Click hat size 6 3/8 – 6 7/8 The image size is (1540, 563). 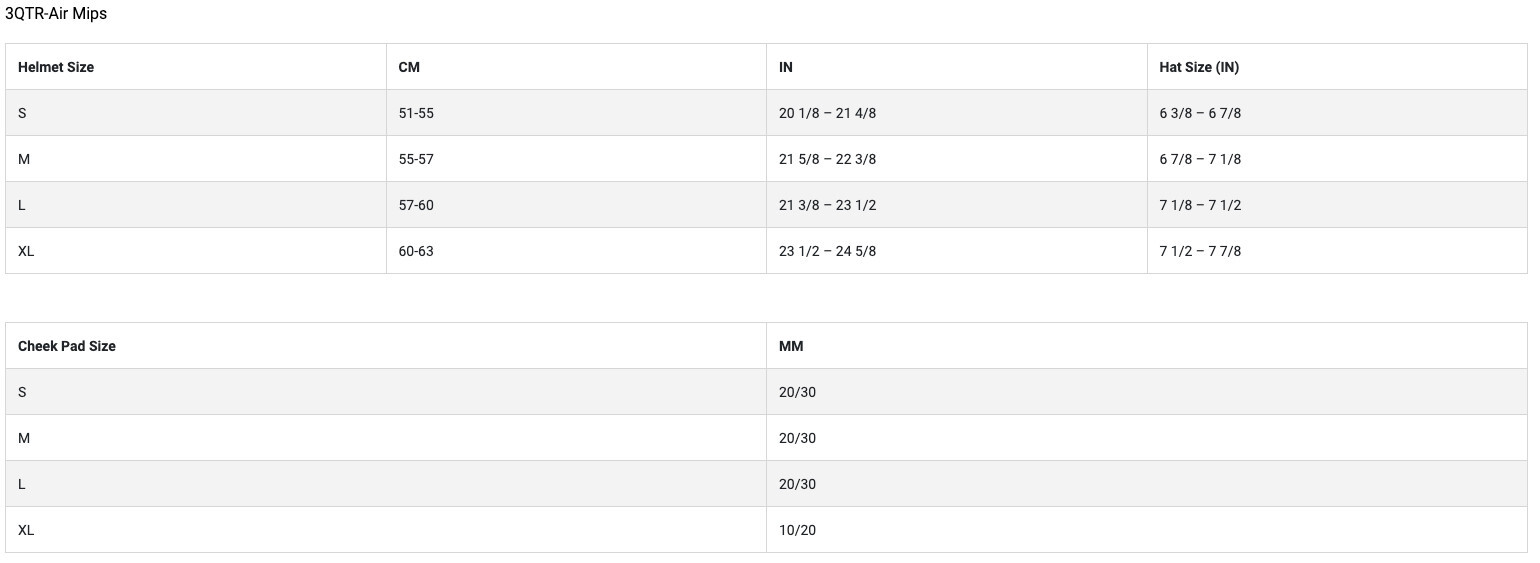1200,113
